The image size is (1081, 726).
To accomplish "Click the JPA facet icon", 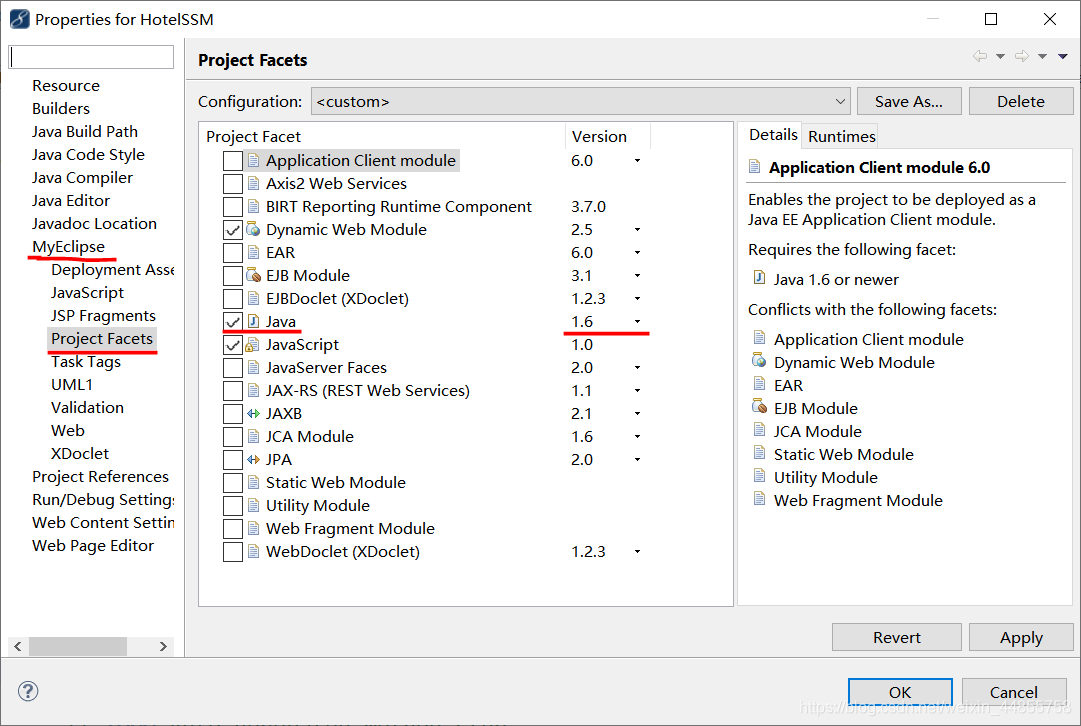I will [x=254, y=460].
